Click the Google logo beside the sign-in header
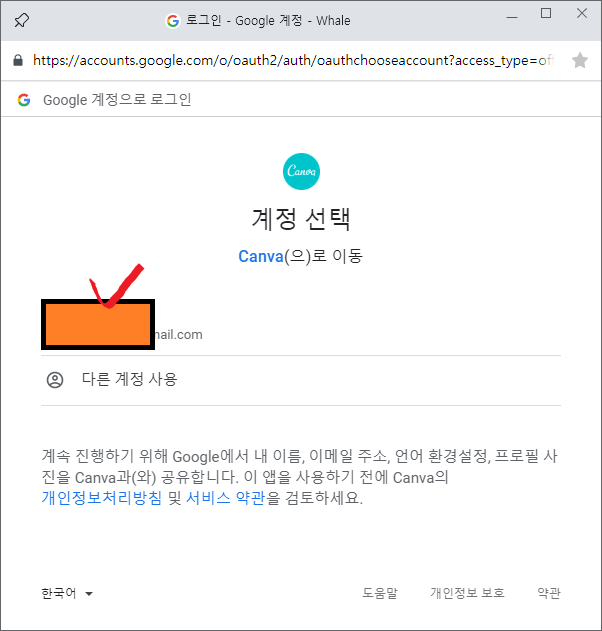Screen dimensions: 602x631 click(24, 100)
